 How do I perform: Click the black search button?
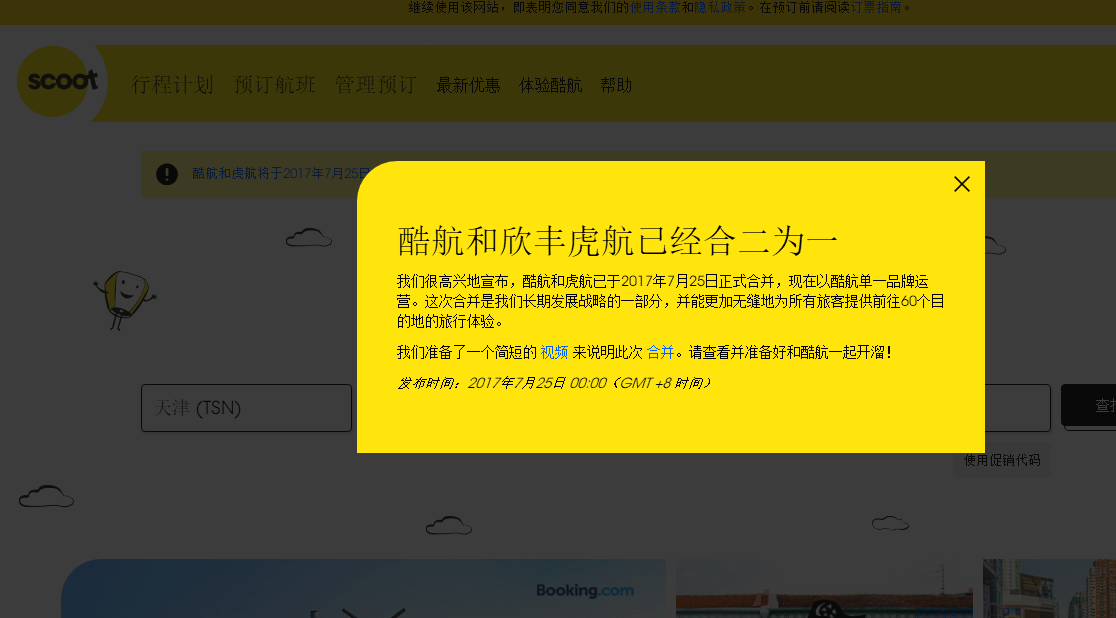[x=1089, y=406]
